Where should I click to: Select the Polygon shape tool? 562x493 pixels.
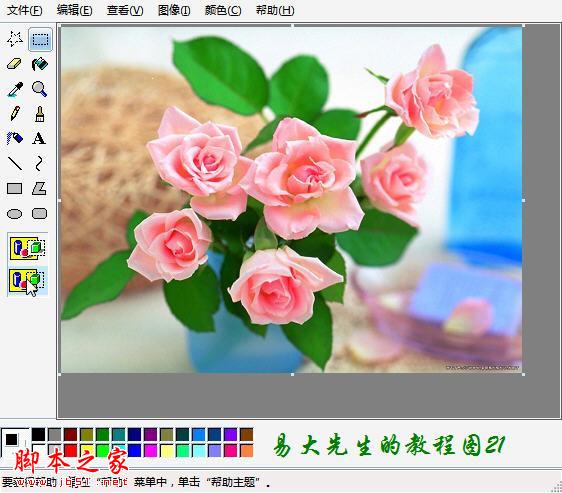pos(39,188)
